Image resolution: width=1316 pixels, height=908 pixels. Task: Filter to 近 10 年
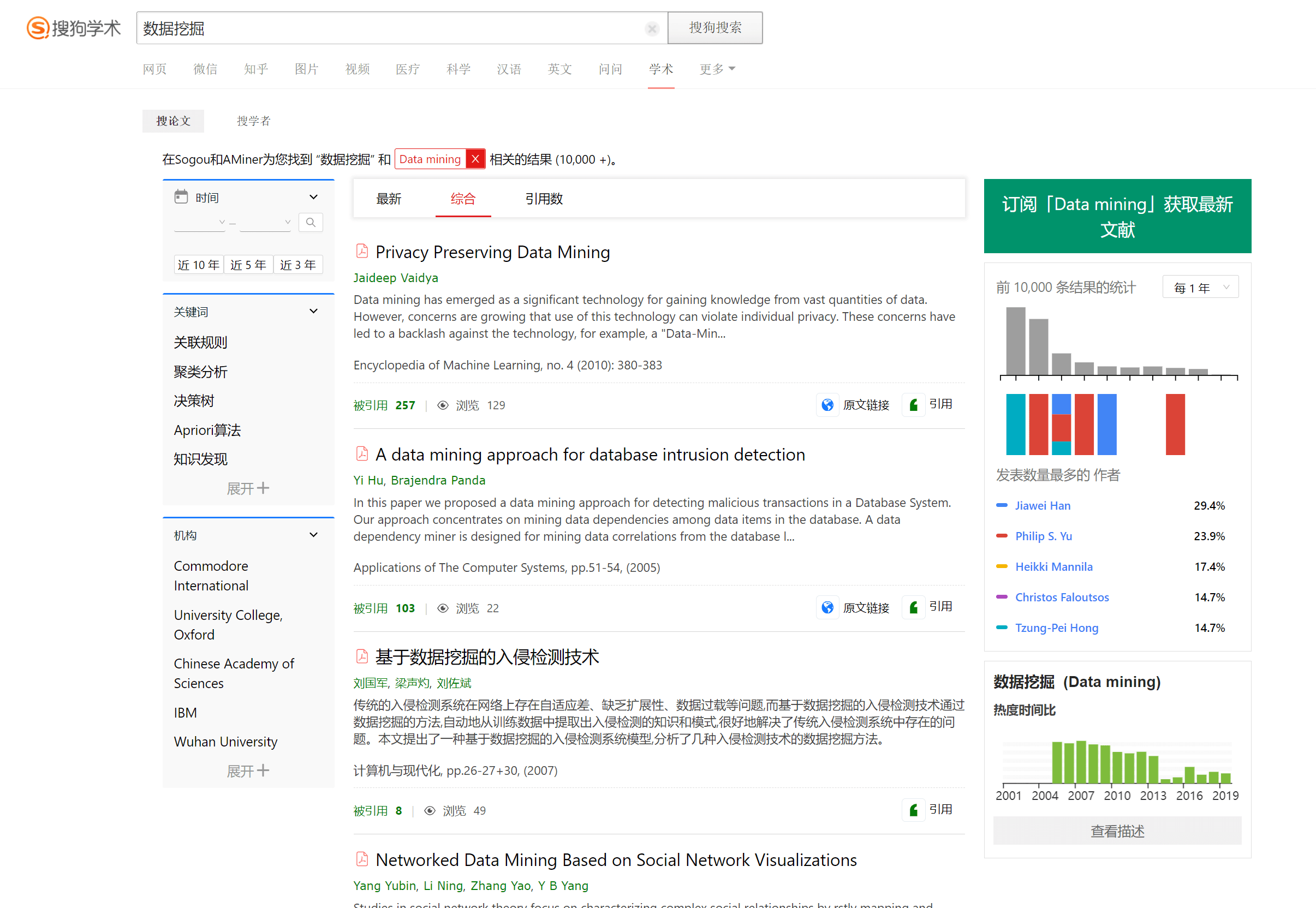199,265
